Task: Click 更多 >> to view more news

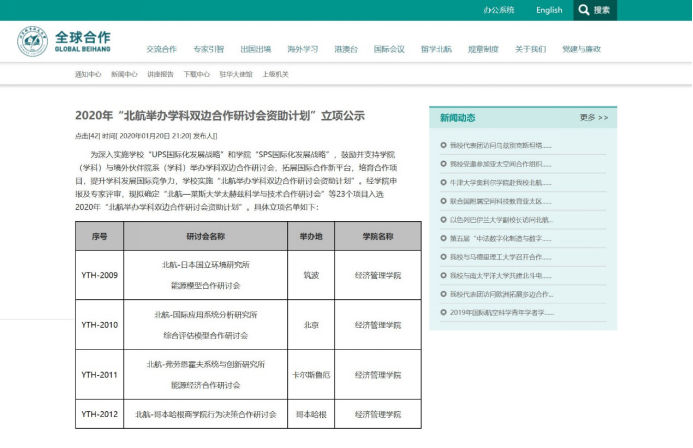Action: tap(593, 118)
